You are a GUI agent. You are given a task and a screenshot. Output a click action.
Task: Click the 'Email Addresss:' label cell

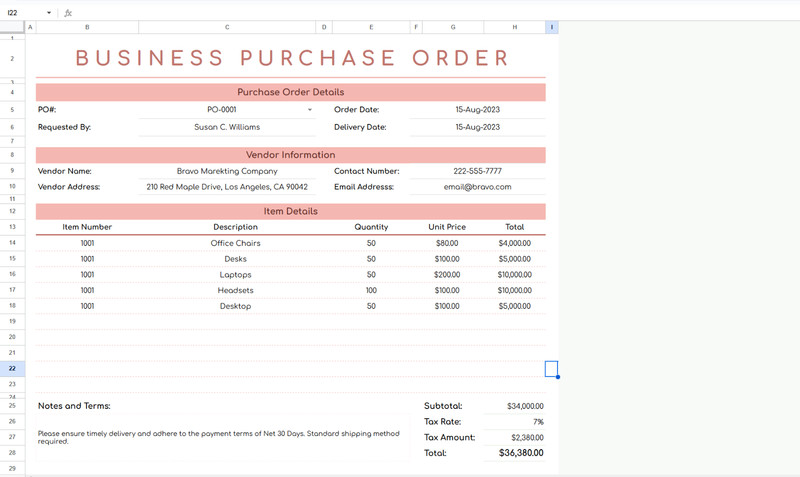pyautogui.click(x=371, y=187)
